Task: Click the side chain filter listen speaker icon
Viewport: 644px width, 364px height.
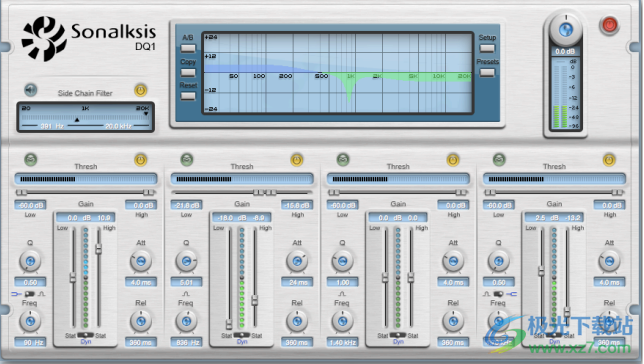Action: pos(30,90)
